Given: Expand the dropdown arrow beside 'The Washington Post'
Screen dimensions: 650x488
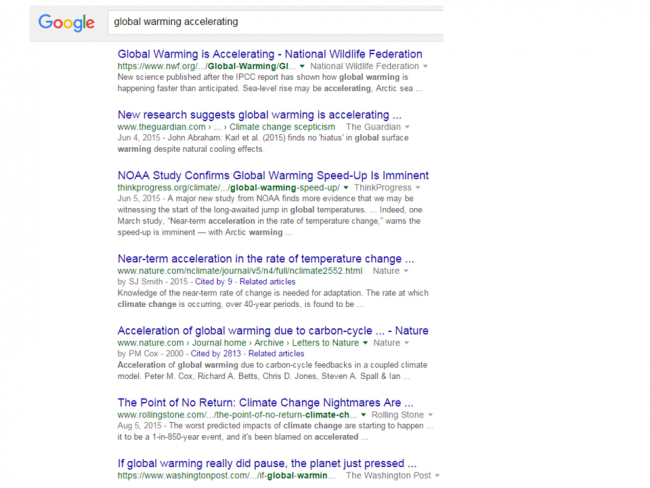Looking at the screenshot, I should coord(437,476).
